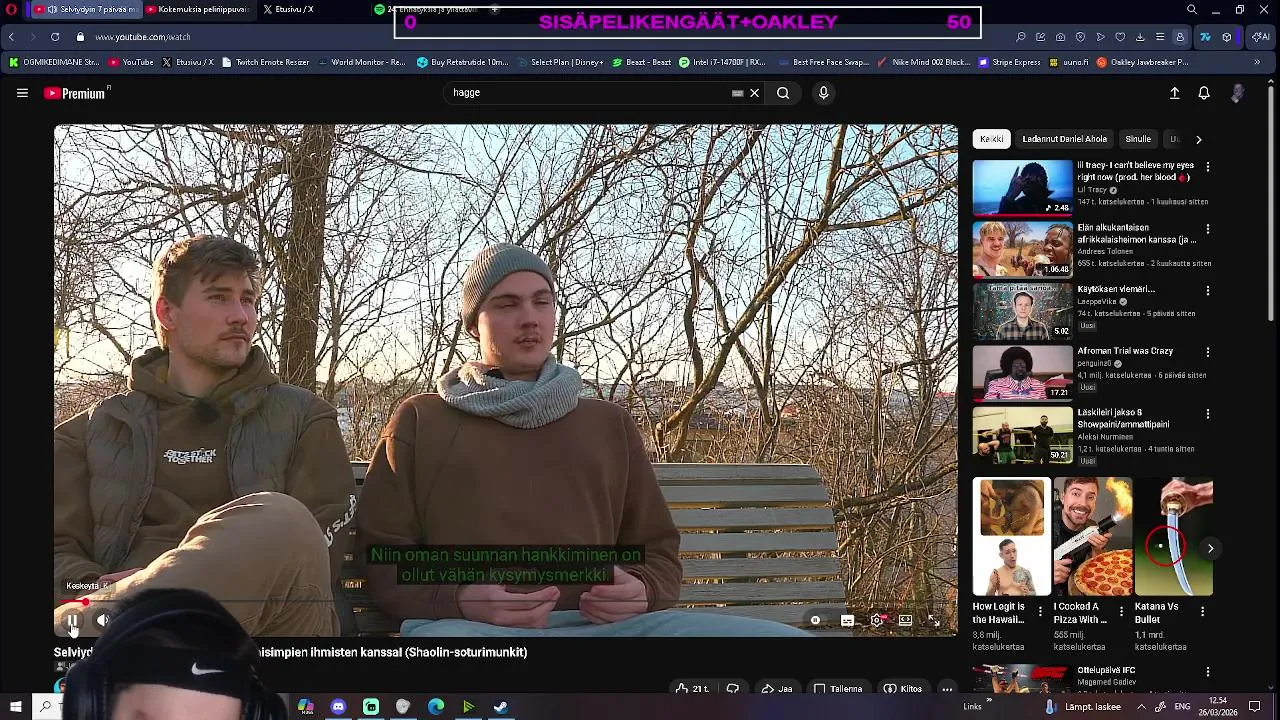This screenshot has height=720, width=1280.
Task: Open the lil tracy video thumbnail
Action: (x=1022, y=187)
